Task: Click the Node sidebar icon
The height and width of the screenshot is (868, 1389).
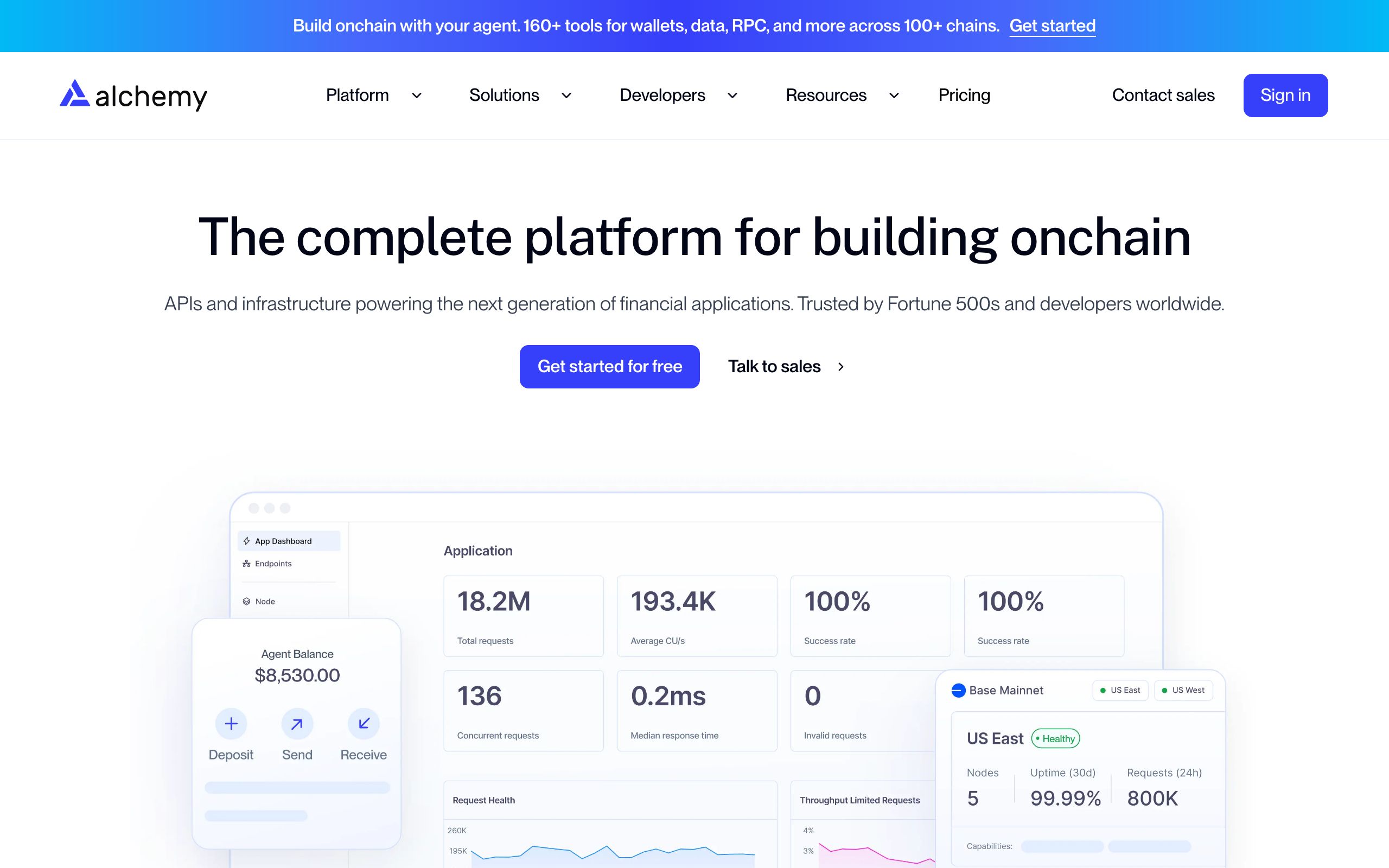Action: [246, 601]
